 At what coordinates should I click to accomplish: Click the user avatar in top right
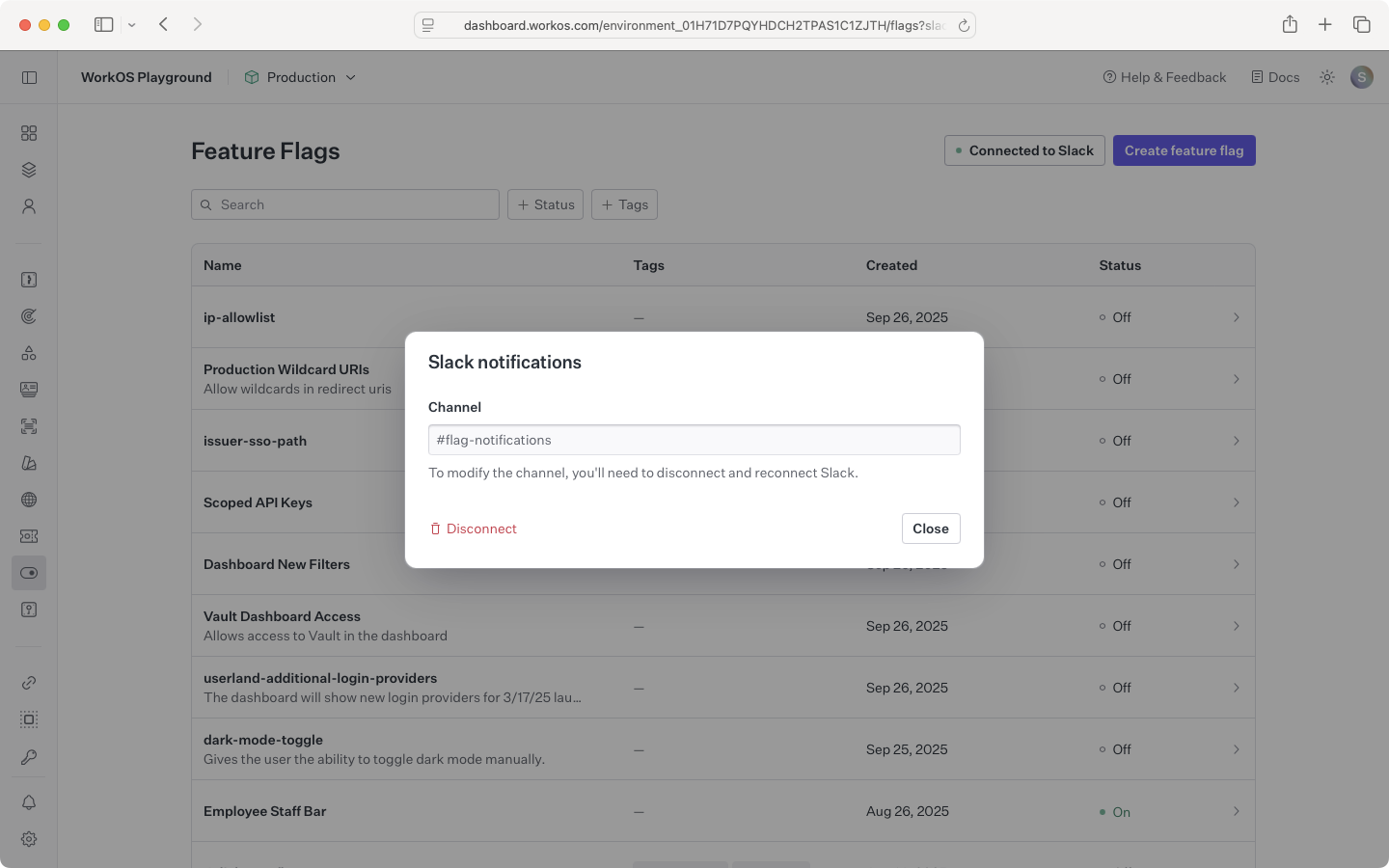[x=1361, y=77]
